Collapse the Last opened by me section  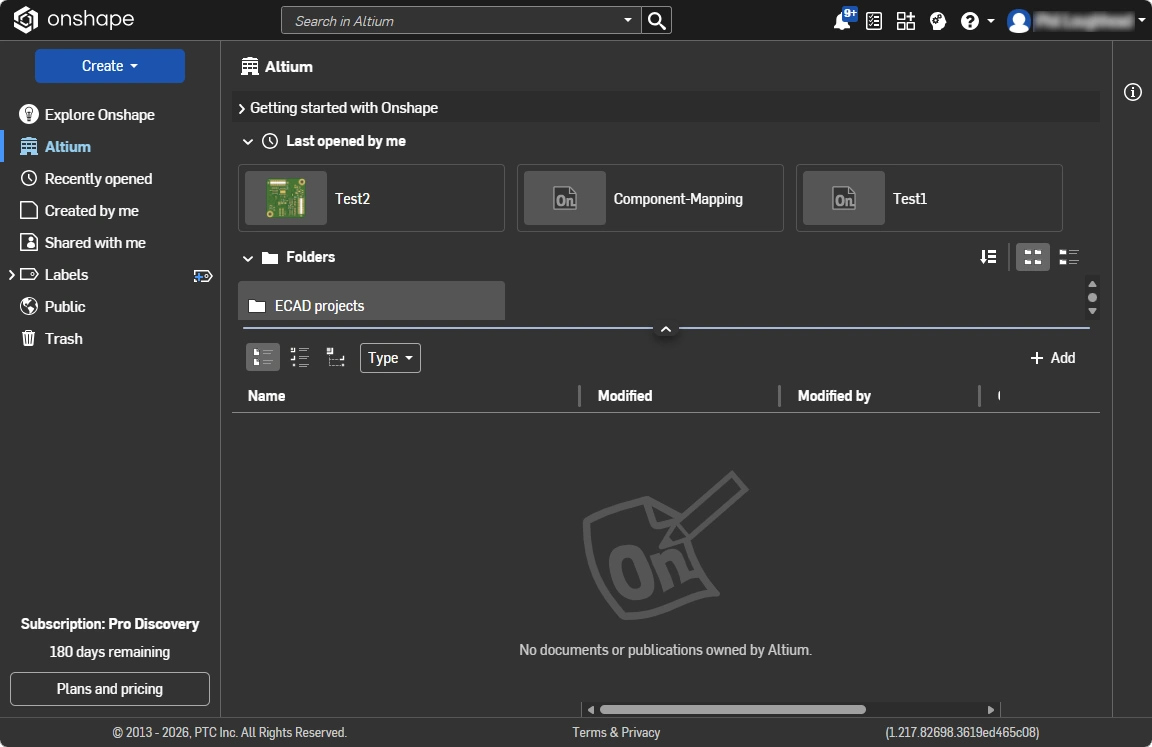pos(248,142)
